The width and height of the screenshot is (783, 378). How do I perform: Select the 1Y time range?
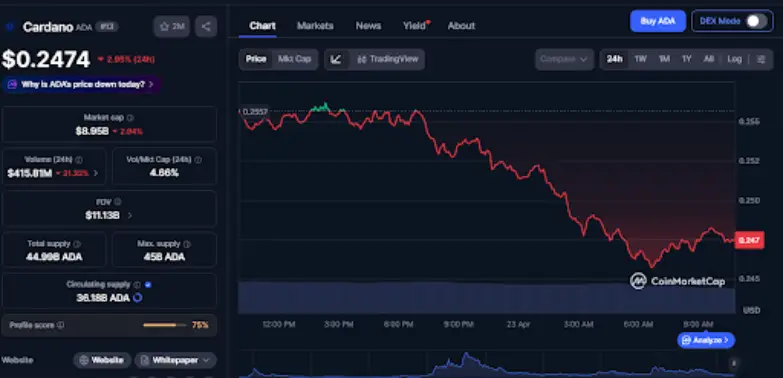click(687, 59)
